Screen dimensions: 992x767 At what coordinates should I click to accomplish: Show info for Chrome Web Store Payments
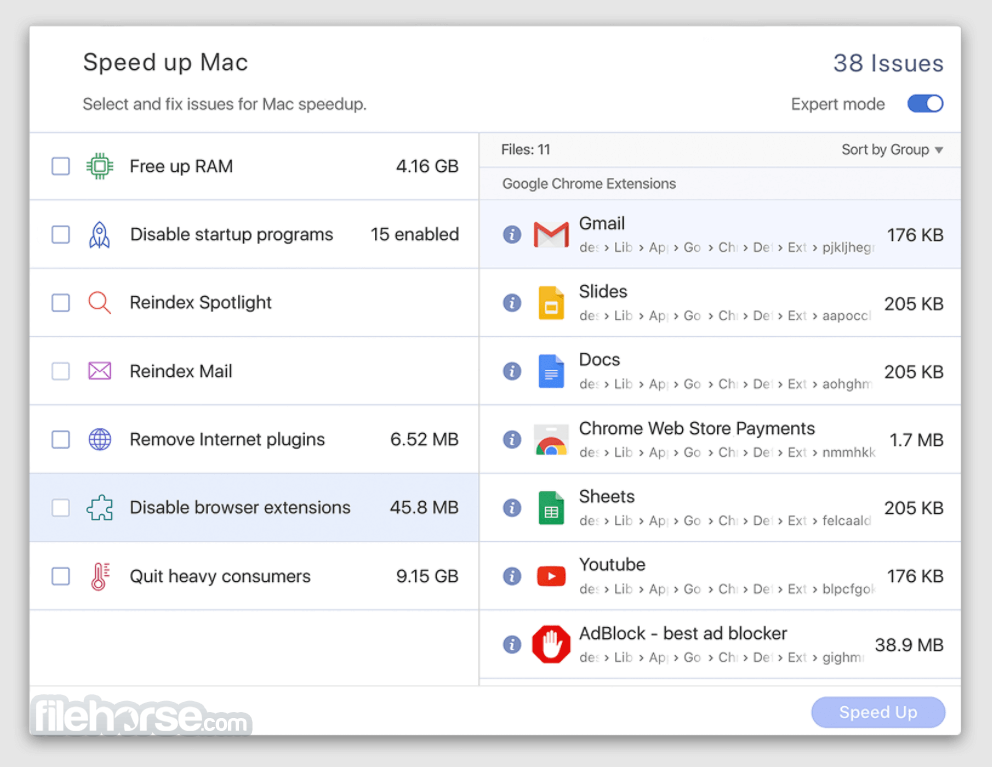pyautogui.click(x=512, y=439)
